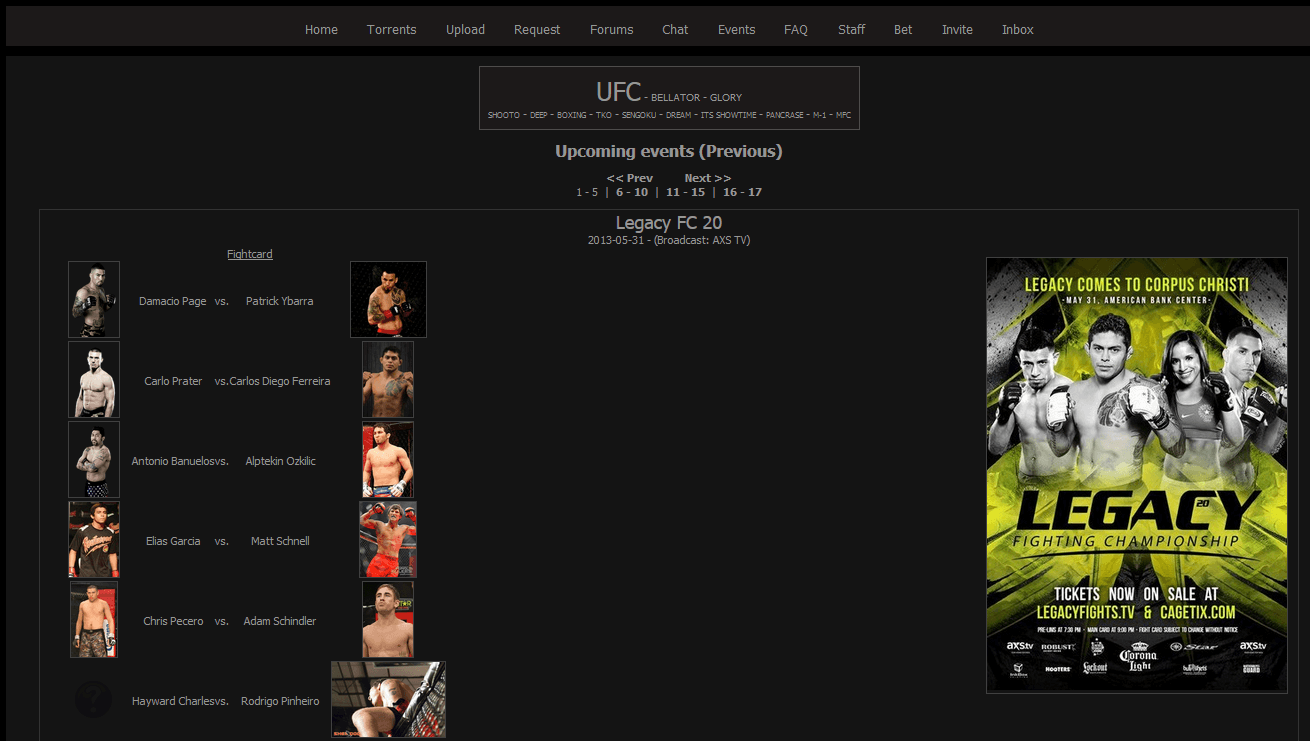Image resolution: width=1310 pixels, height=741 pixels.
Task: Jump to events 1 - 5
Action: pyautogui.click(x=587, y=192)
